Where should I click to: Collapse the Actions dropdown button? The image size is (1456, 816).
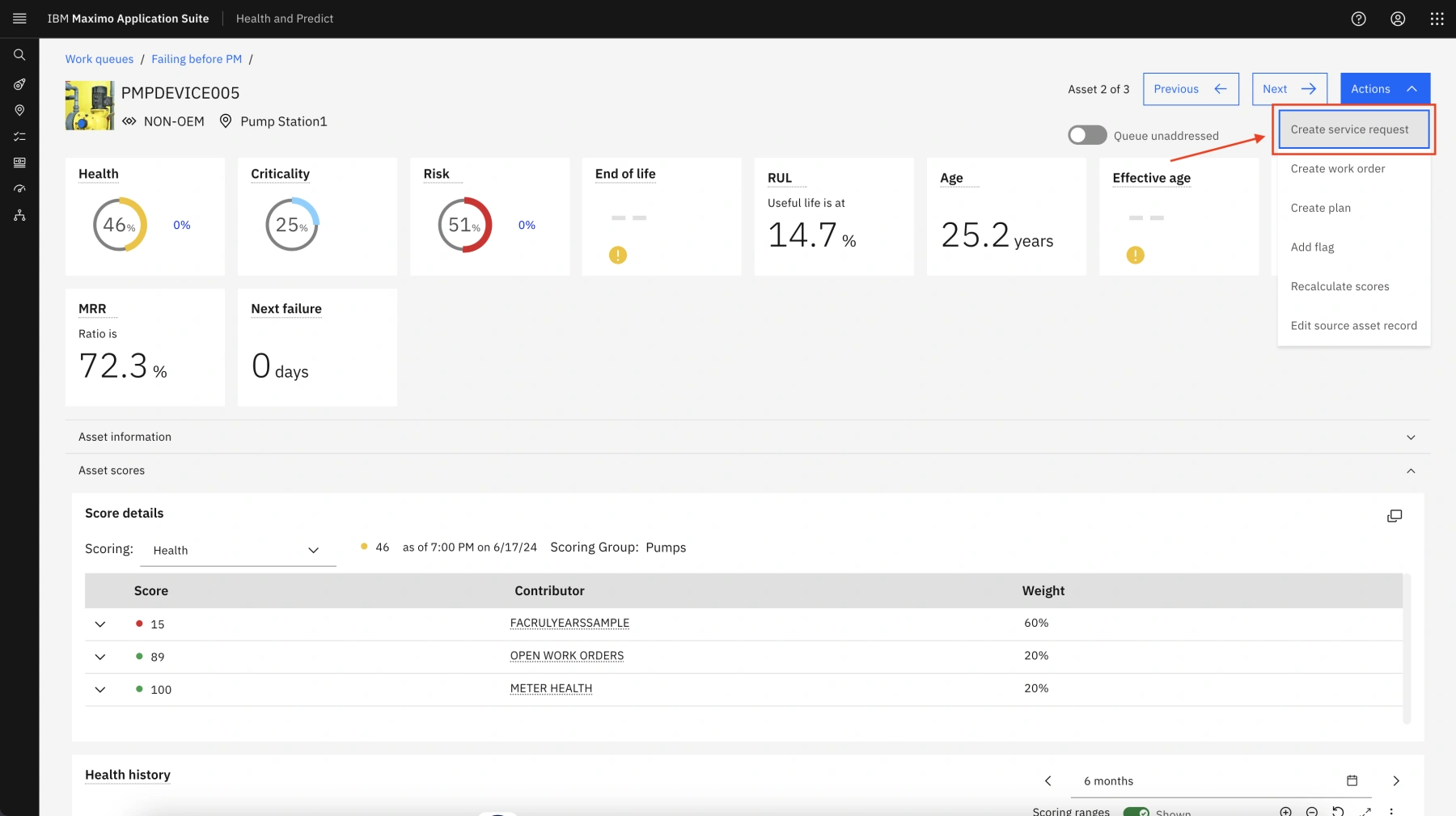click(x=1385, y=89)
